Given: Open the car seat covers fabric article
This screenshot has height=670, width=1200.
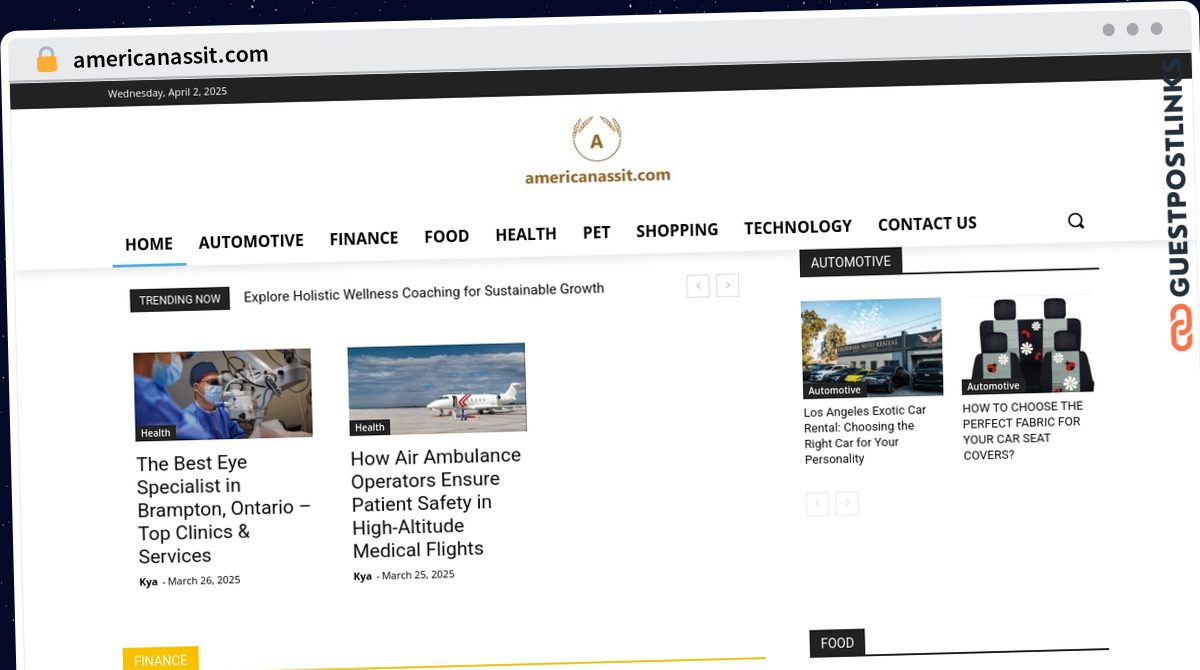Looking at the screenshot, I should pos(1023,431).
